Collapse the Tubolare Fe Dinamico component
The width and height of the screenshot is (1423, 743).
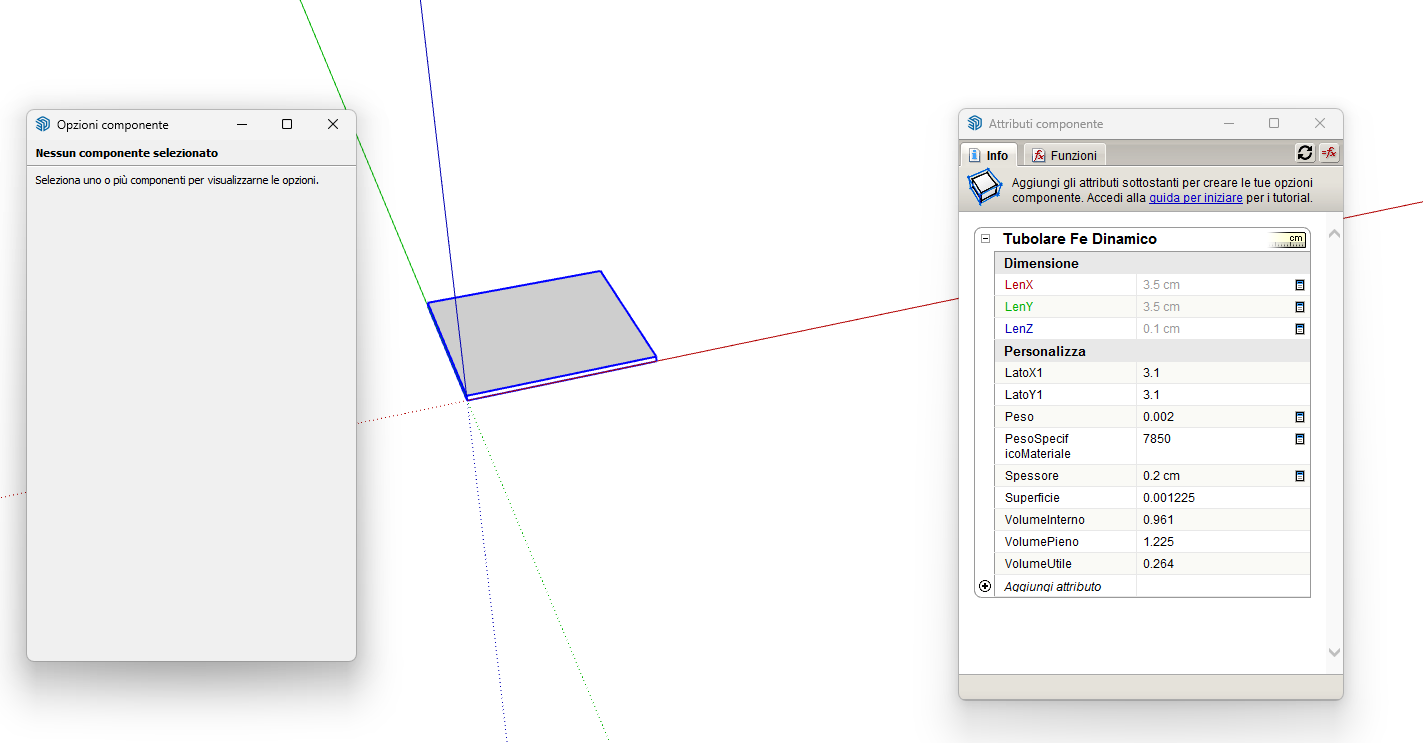985,239
